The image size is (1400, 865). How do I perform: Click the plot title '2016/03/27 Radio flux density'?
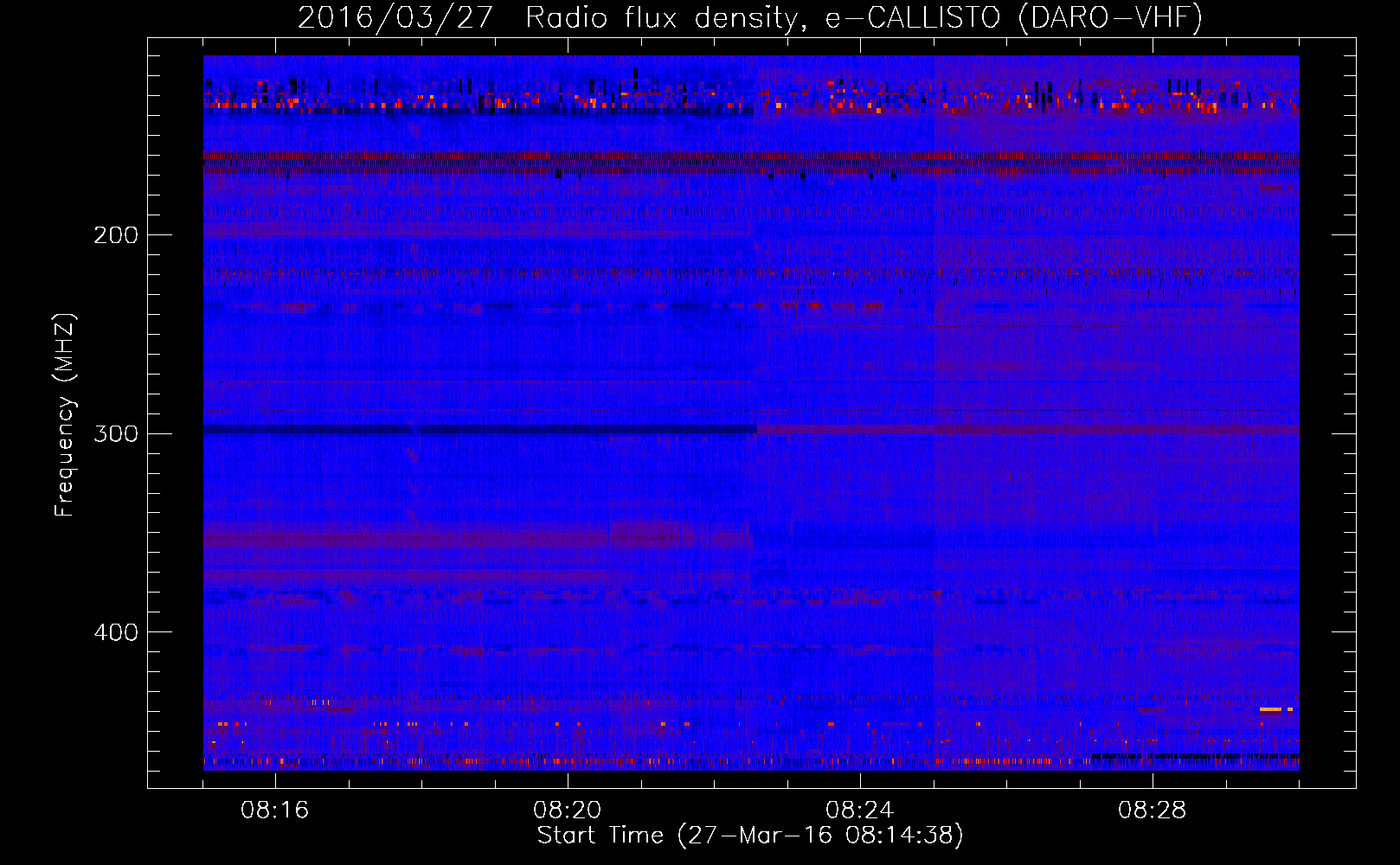547,18
